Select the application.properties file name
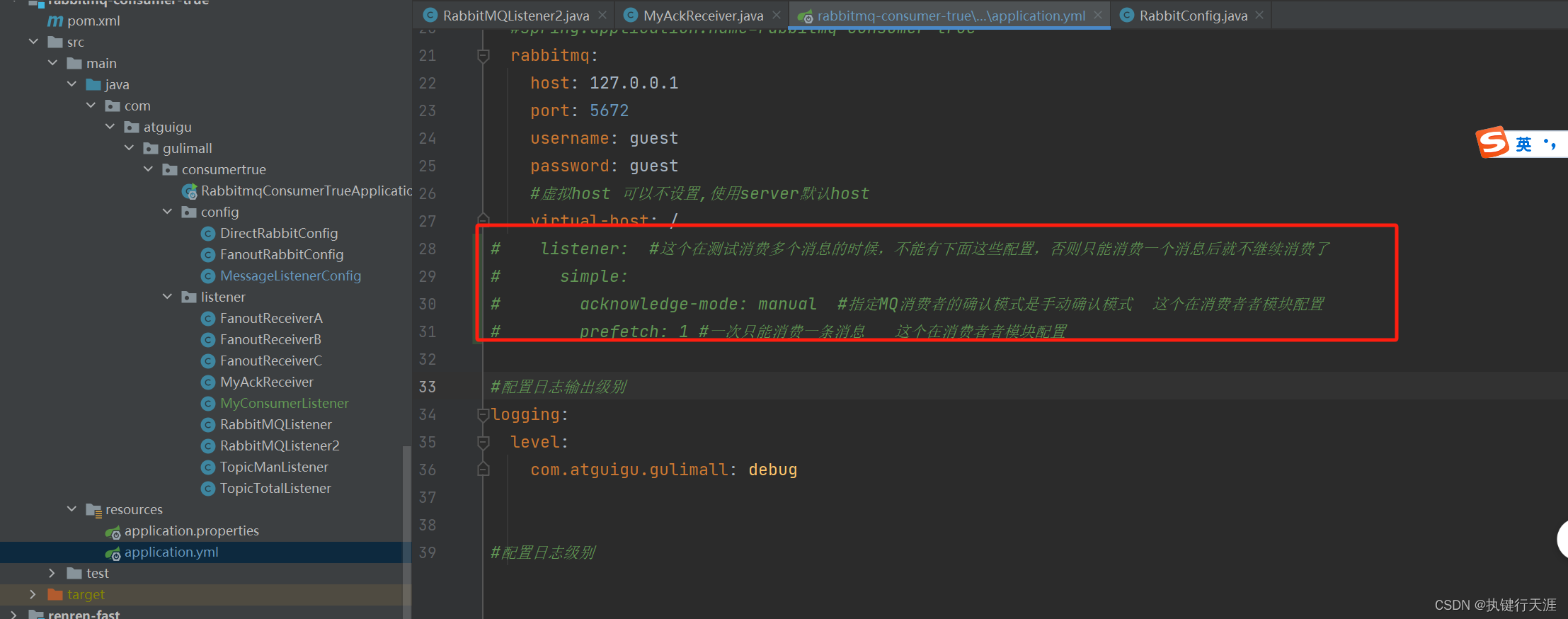Image resolution: width=1568 pixels, height=619 pixels. pyautogui.click(x=192, y=530)
